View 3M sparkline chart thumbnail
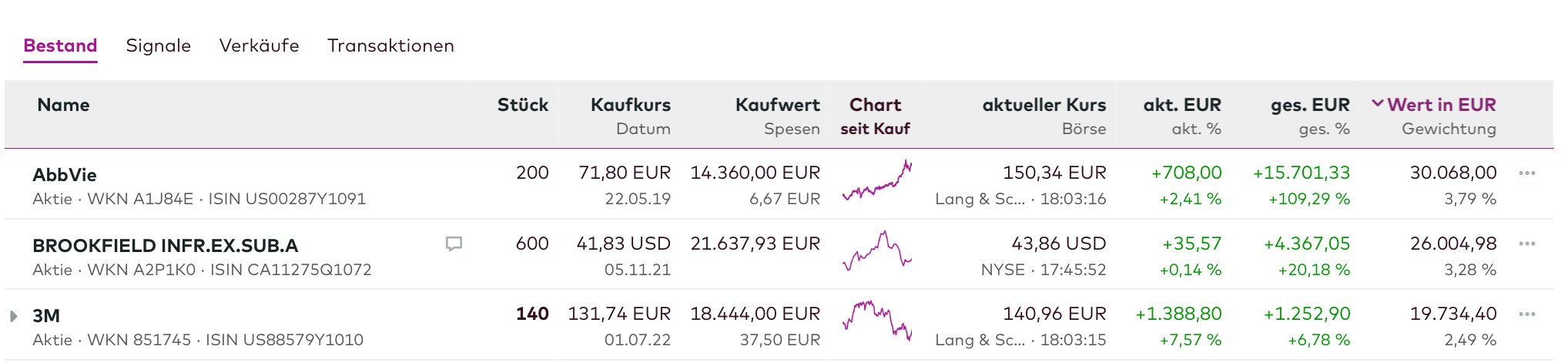The height and width of the screenshot is (363, 1568). (x=876, y=321)
